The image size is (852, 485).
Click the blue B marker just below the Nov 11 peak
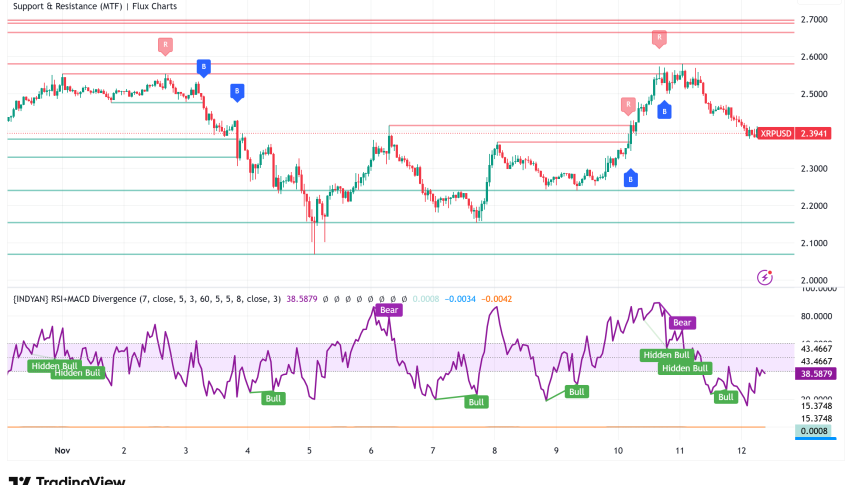point(664,110)
